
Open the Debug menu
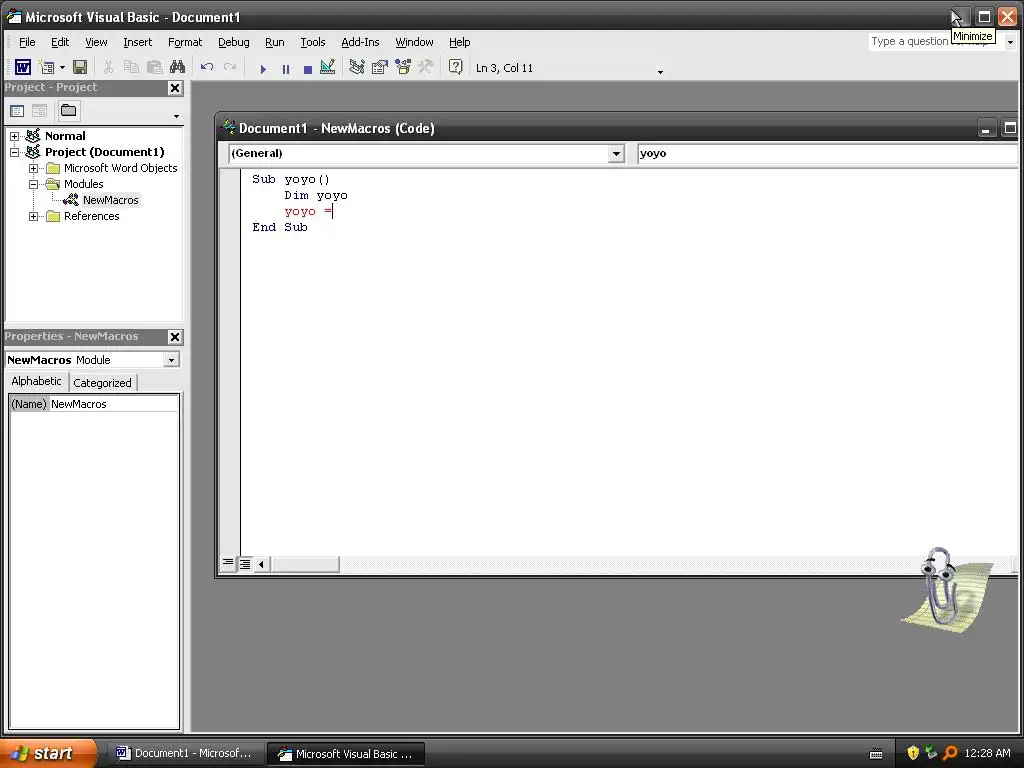tap(234, 42)
